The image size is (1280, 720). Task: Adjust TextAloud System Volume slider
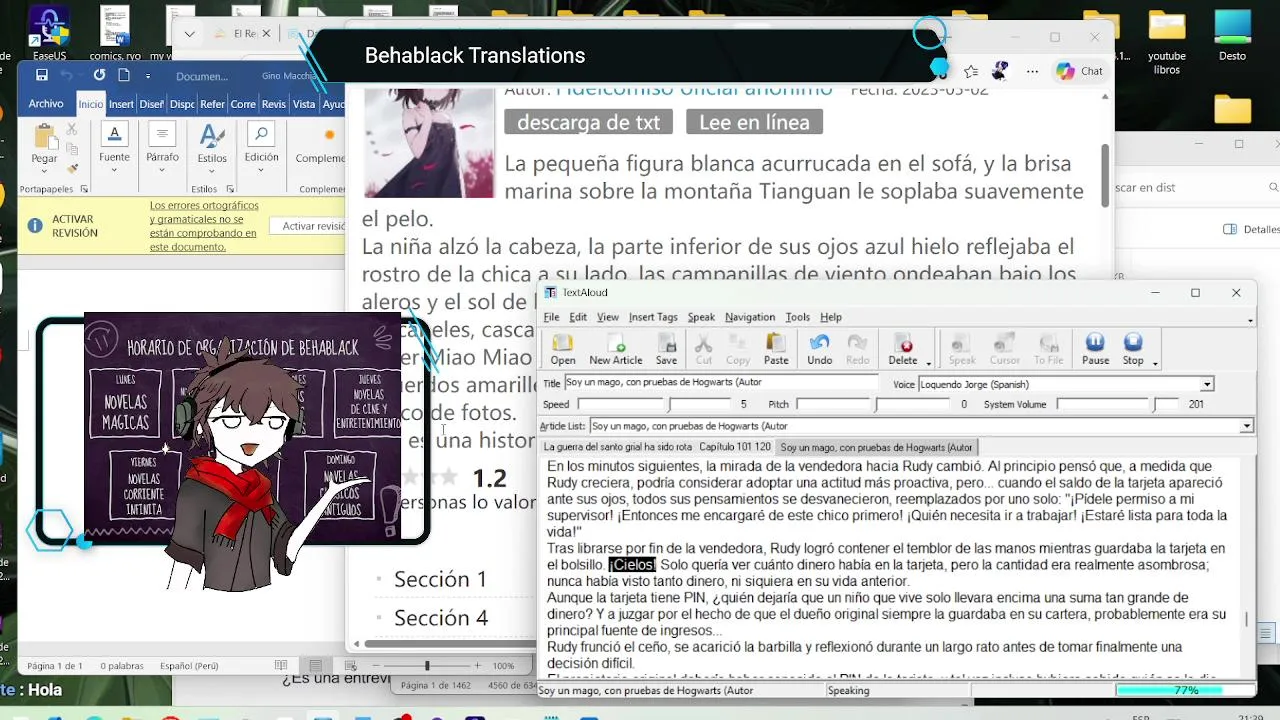pyautogui.click(x=1117, y=404)
